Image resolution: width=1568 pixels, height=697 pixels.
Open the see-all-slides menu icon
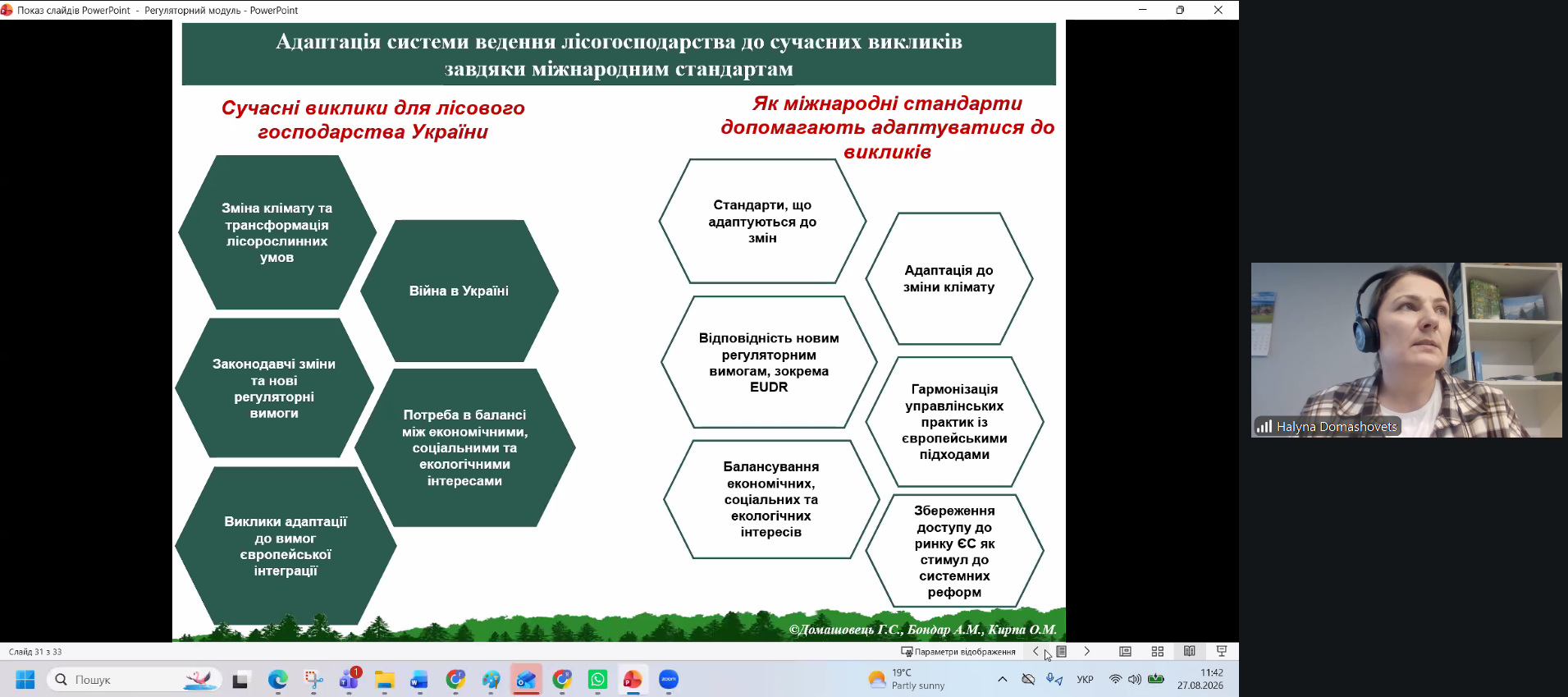[x=1061, y=651]
